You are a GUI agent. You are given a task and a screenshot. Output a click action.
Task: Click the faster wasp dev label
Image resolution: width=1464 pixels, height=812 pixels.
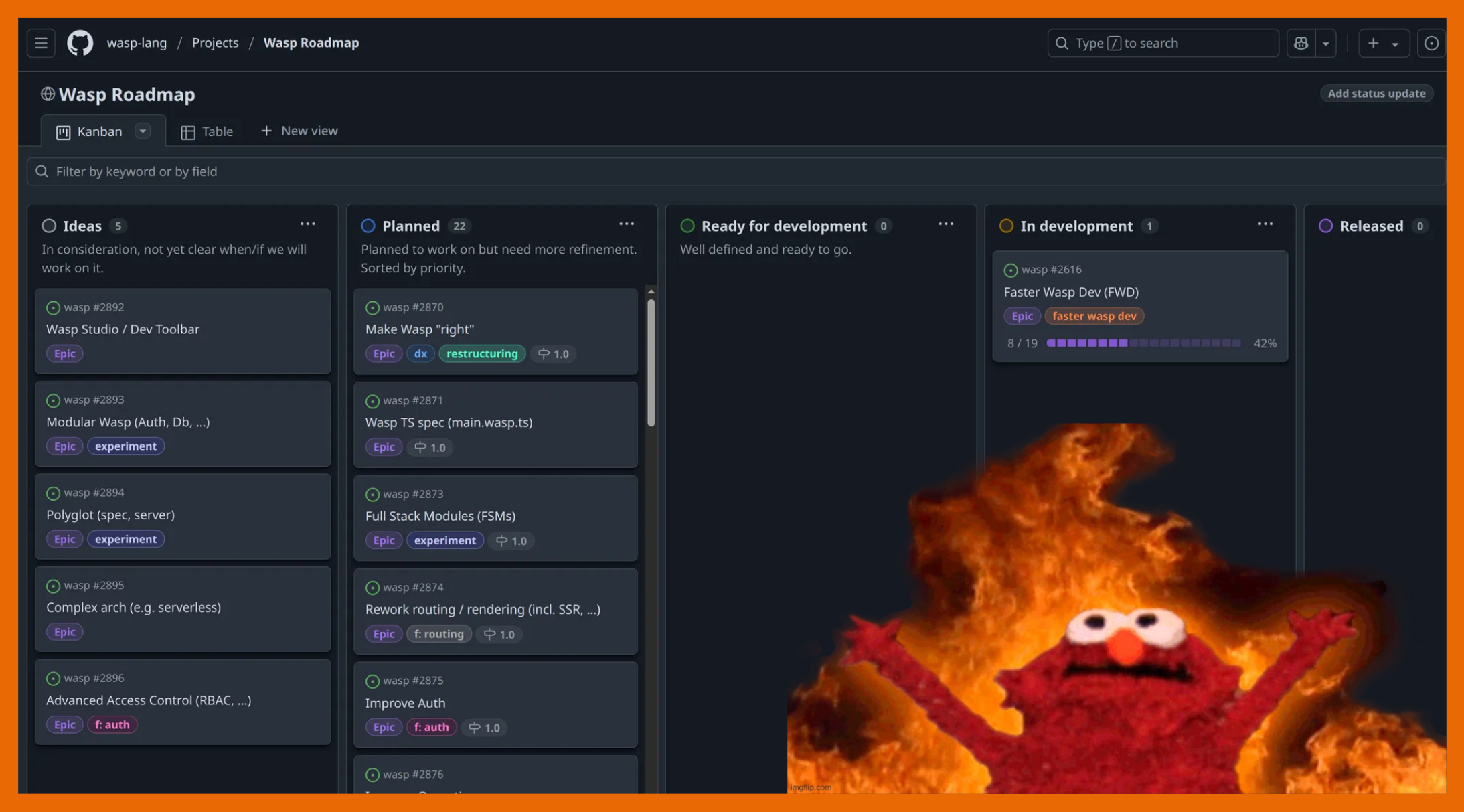[1094, 315]
